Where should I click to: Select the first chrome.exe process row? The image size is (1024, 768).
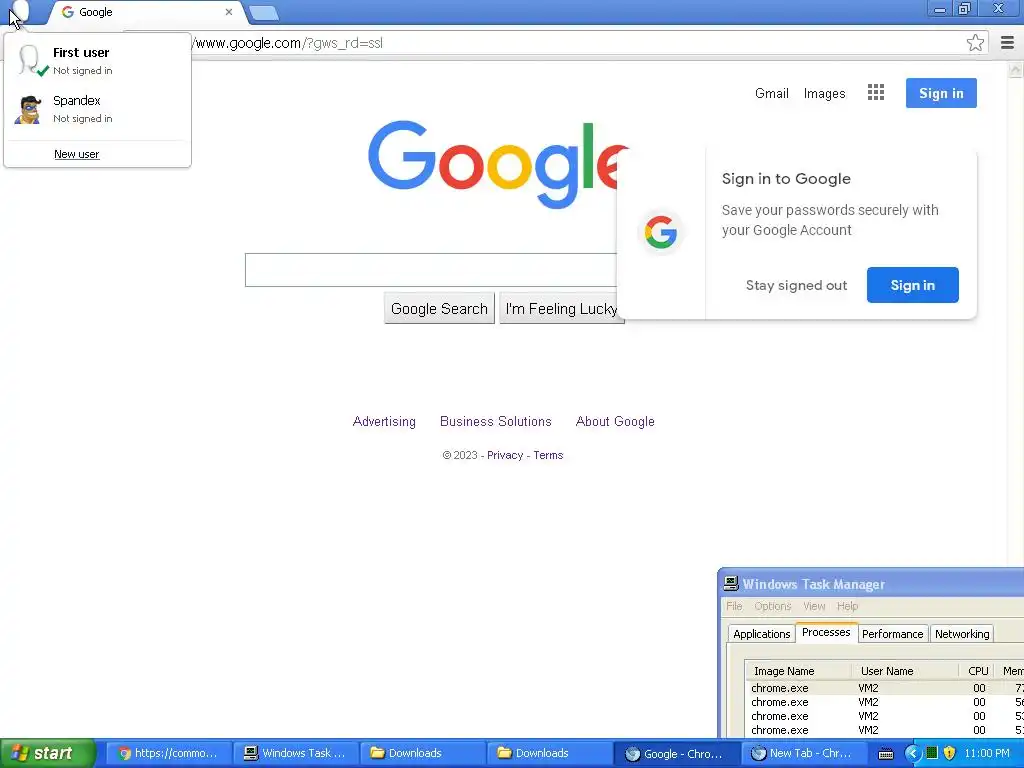[885, 688]
